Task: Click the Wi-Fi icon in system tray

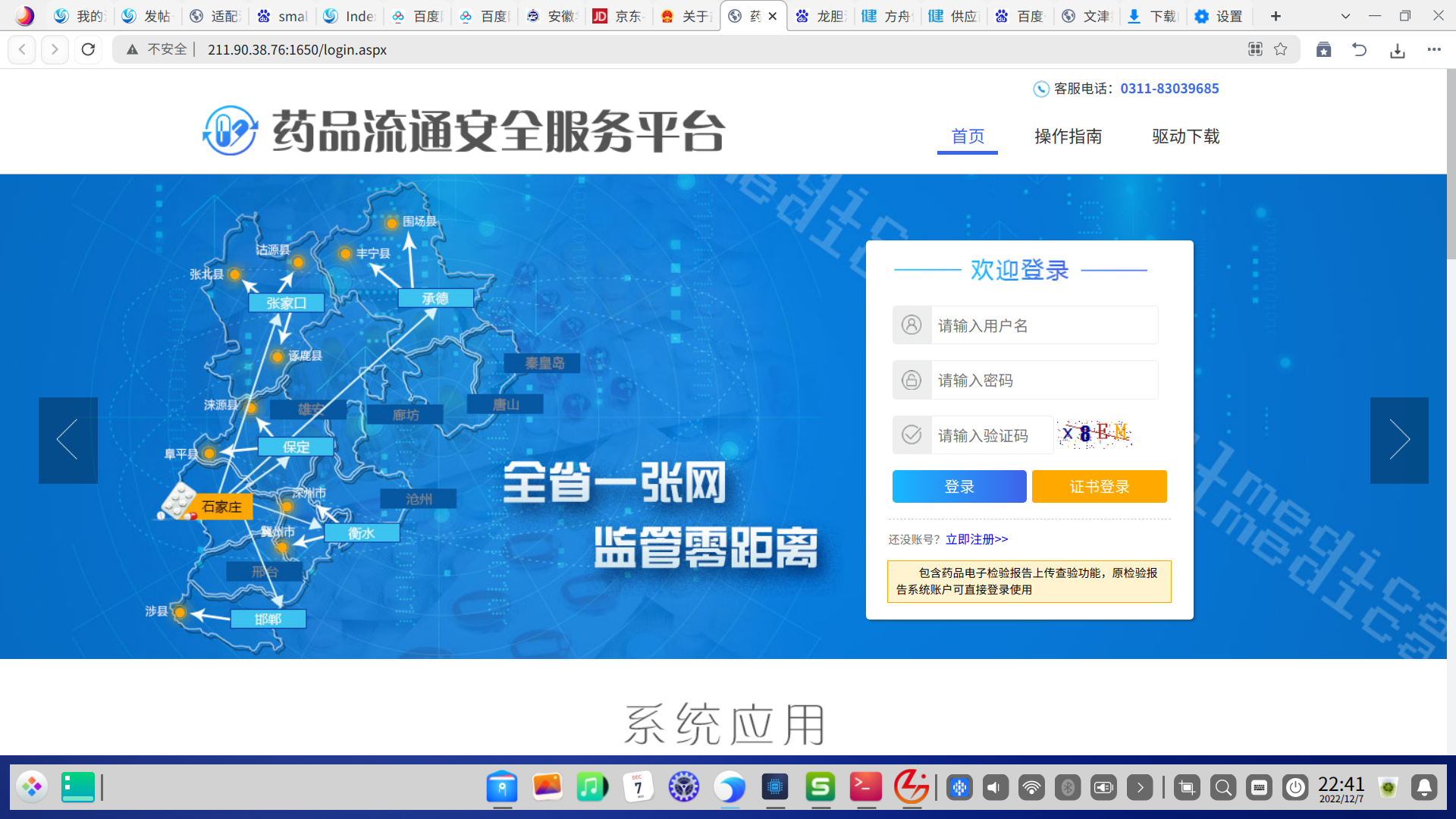Action: (x=1031, y=788)
